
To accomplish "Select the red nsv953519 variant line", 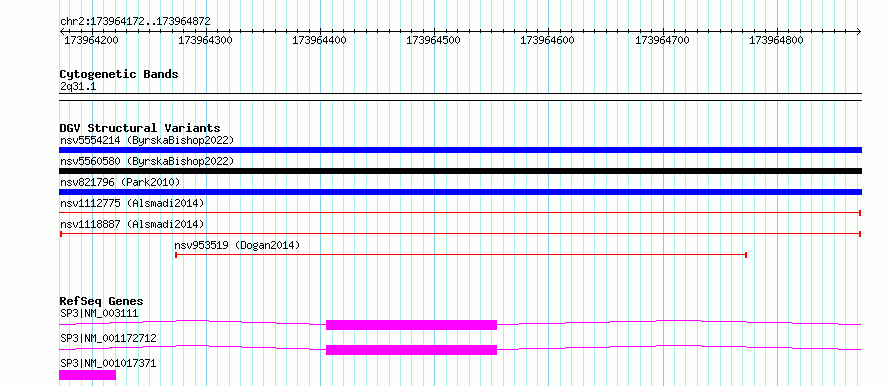I will (461, 255).
